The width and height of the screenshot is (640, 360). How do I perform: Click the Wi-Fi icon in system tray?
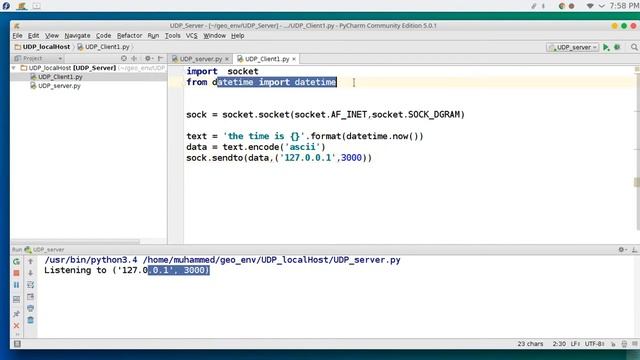[590, 6]
